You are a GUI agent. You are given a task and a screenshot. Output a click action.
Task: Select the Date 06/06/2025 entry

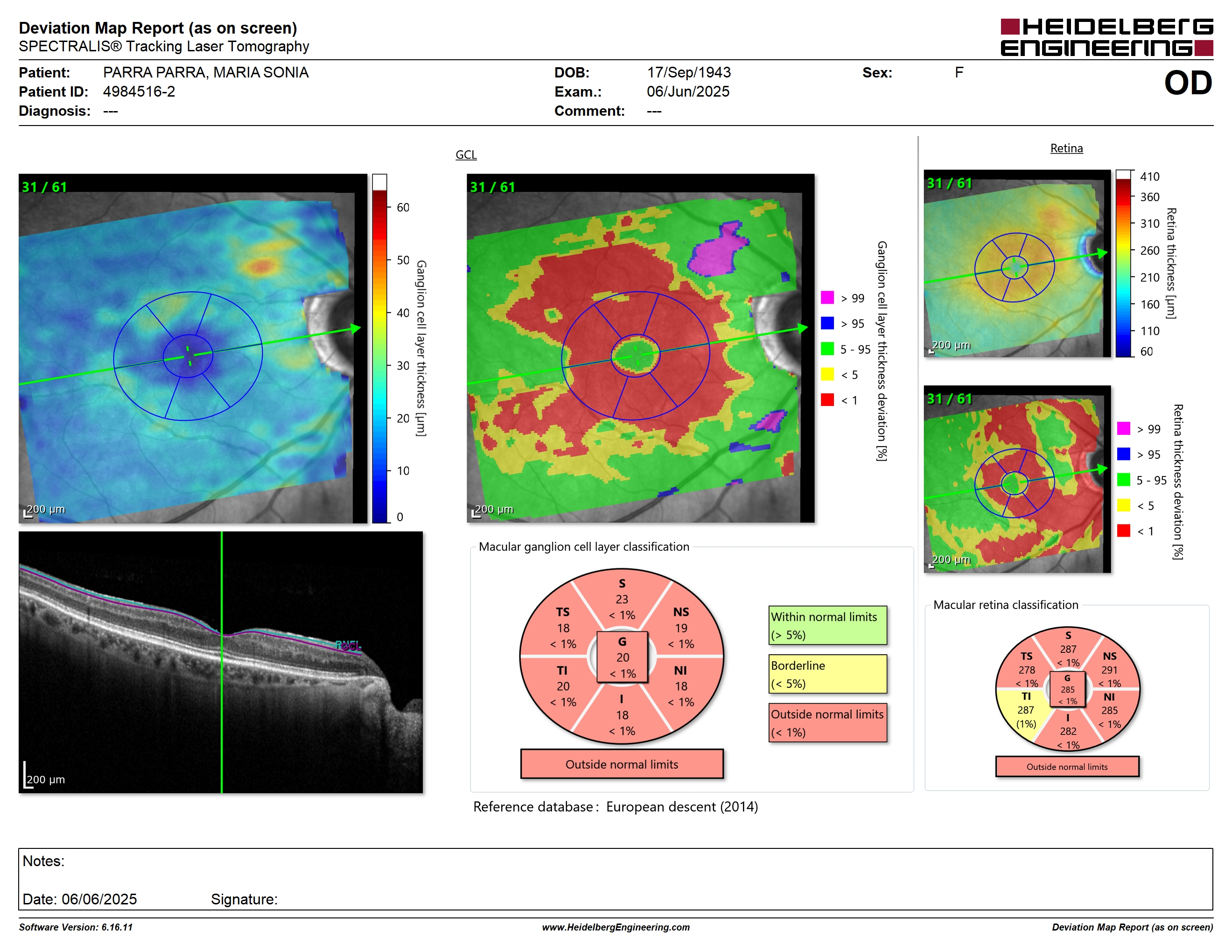pyautogui.click(x=79, y=899)
